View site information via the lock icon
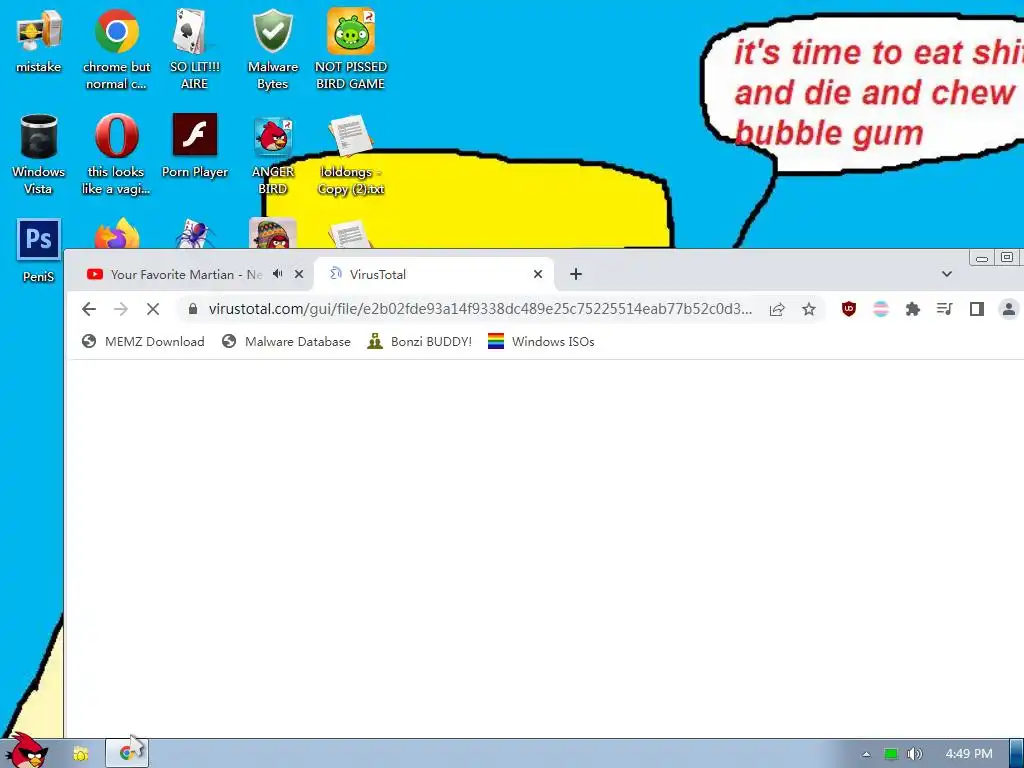 (x=193, y=309)
